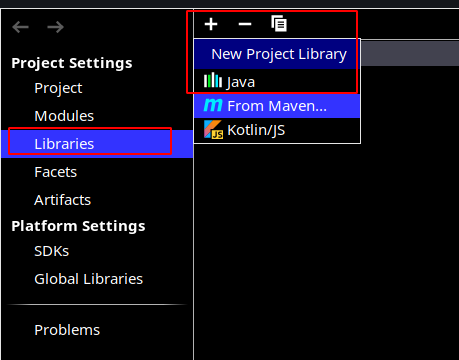459x360 pixels.
Task: Click the Kotlin/JS logo icon
Action: click(213, 130)
